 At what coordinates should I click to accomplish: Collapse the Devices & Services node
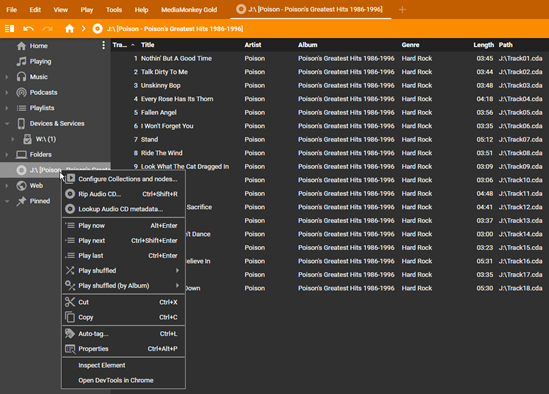click(7, 124)
